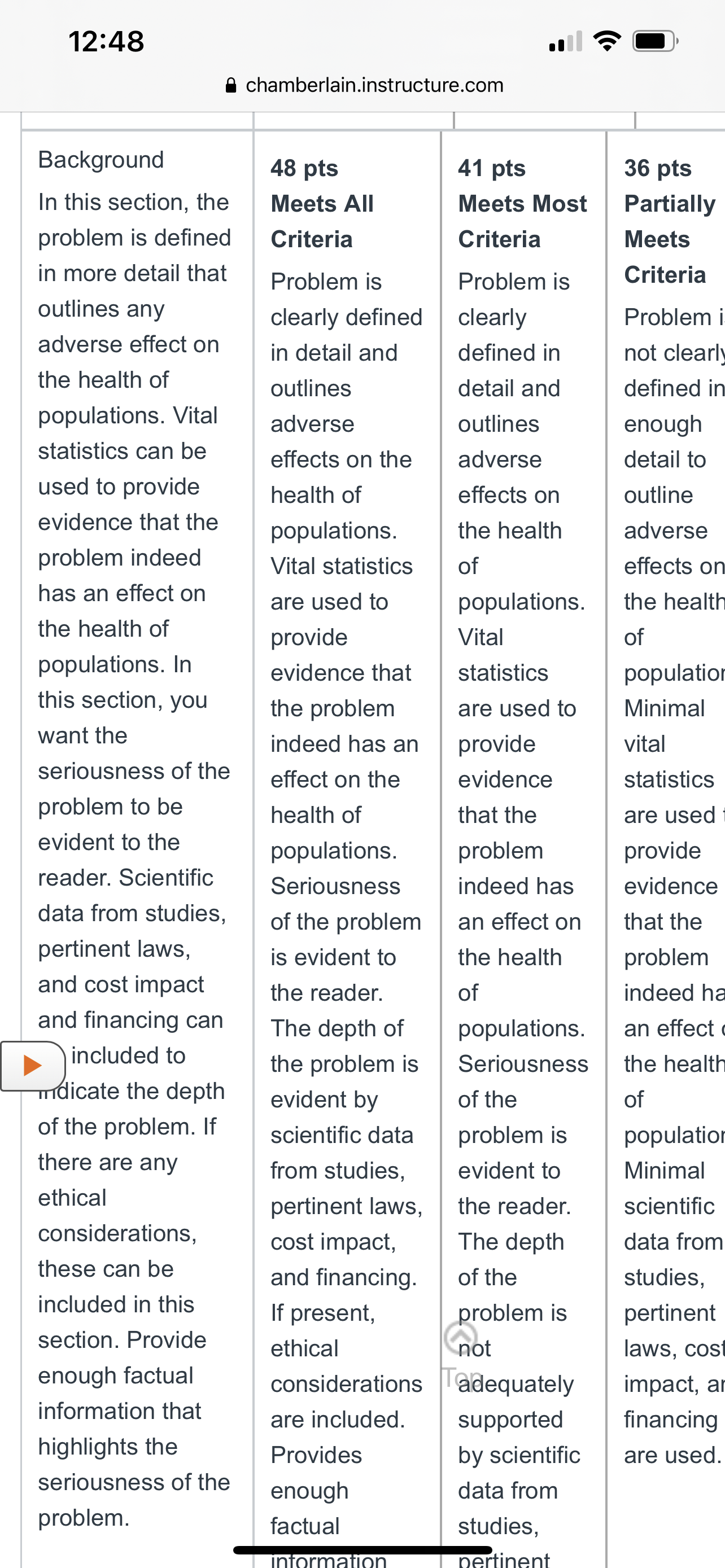The image size is (725, 1568).
Task: Tap the Meets All Criteria label
Action: (322, 222)
